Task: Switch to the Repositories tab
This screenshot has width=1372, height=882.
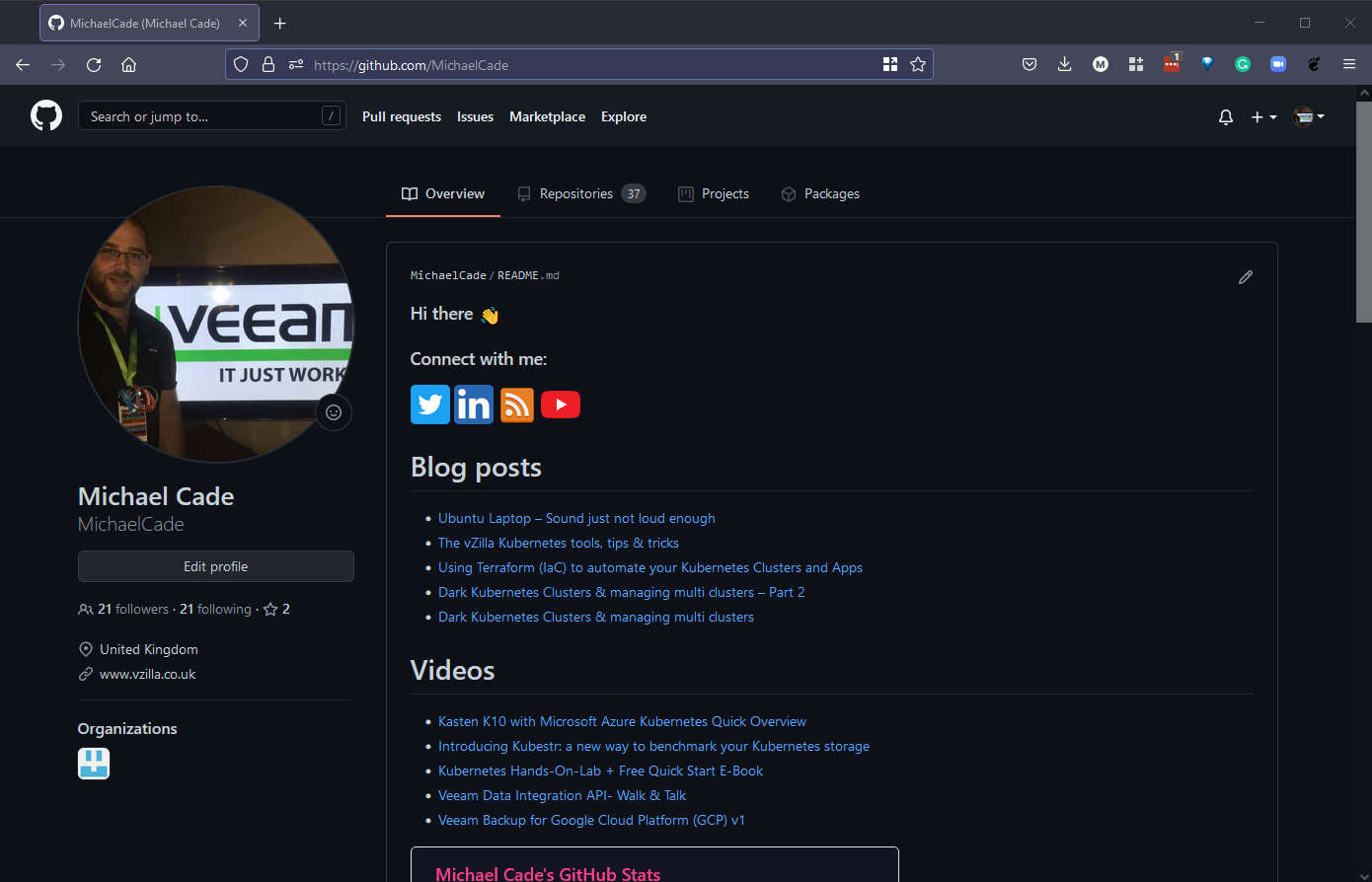Action: click(580, 194)
